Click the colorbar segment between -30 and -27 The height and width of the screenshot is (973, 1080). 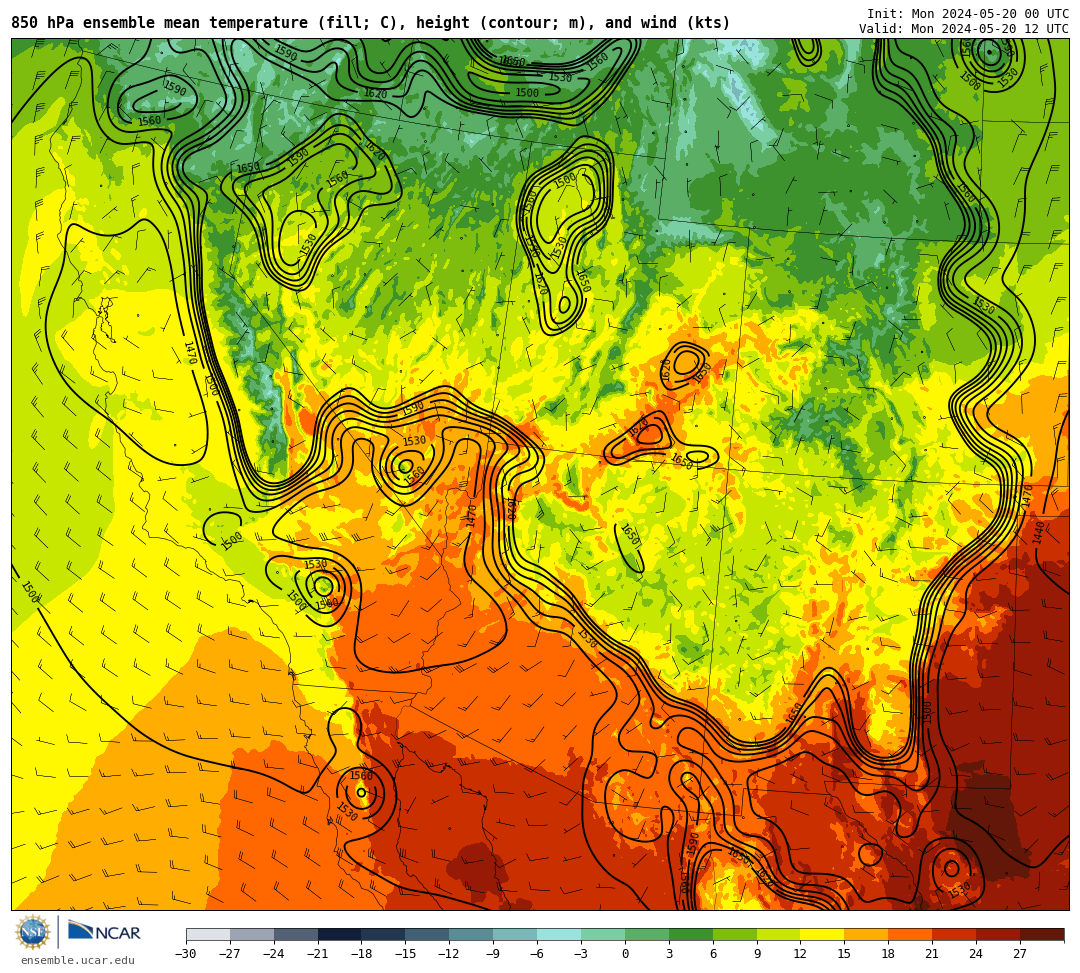[x=208, y=934]
